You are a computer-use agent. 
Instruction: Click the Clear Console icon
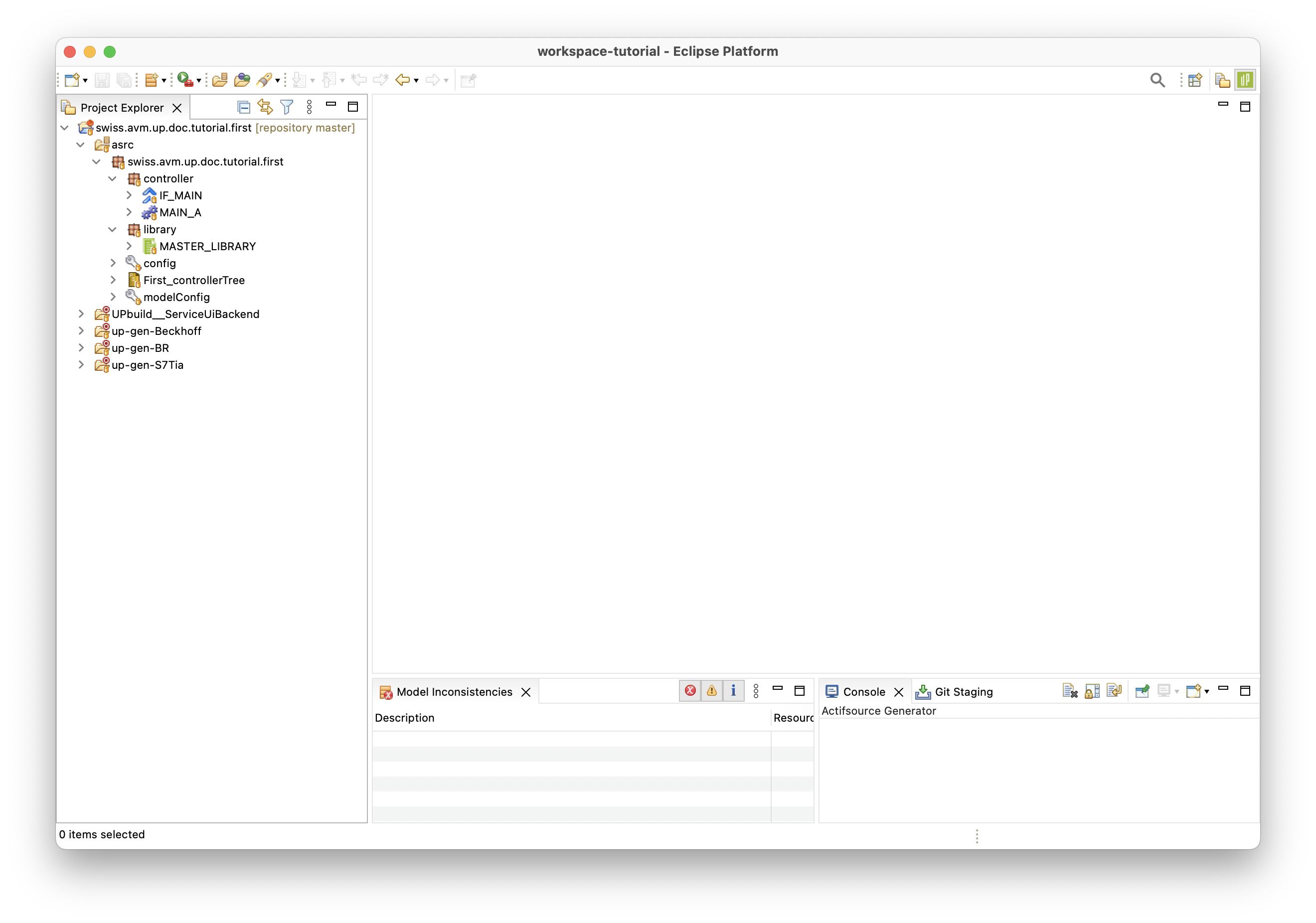coord(1070,691)
